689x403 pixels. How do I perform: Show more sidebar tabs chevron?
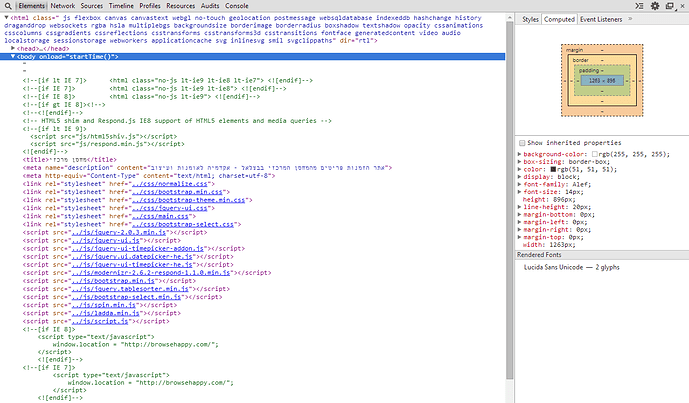630,19
